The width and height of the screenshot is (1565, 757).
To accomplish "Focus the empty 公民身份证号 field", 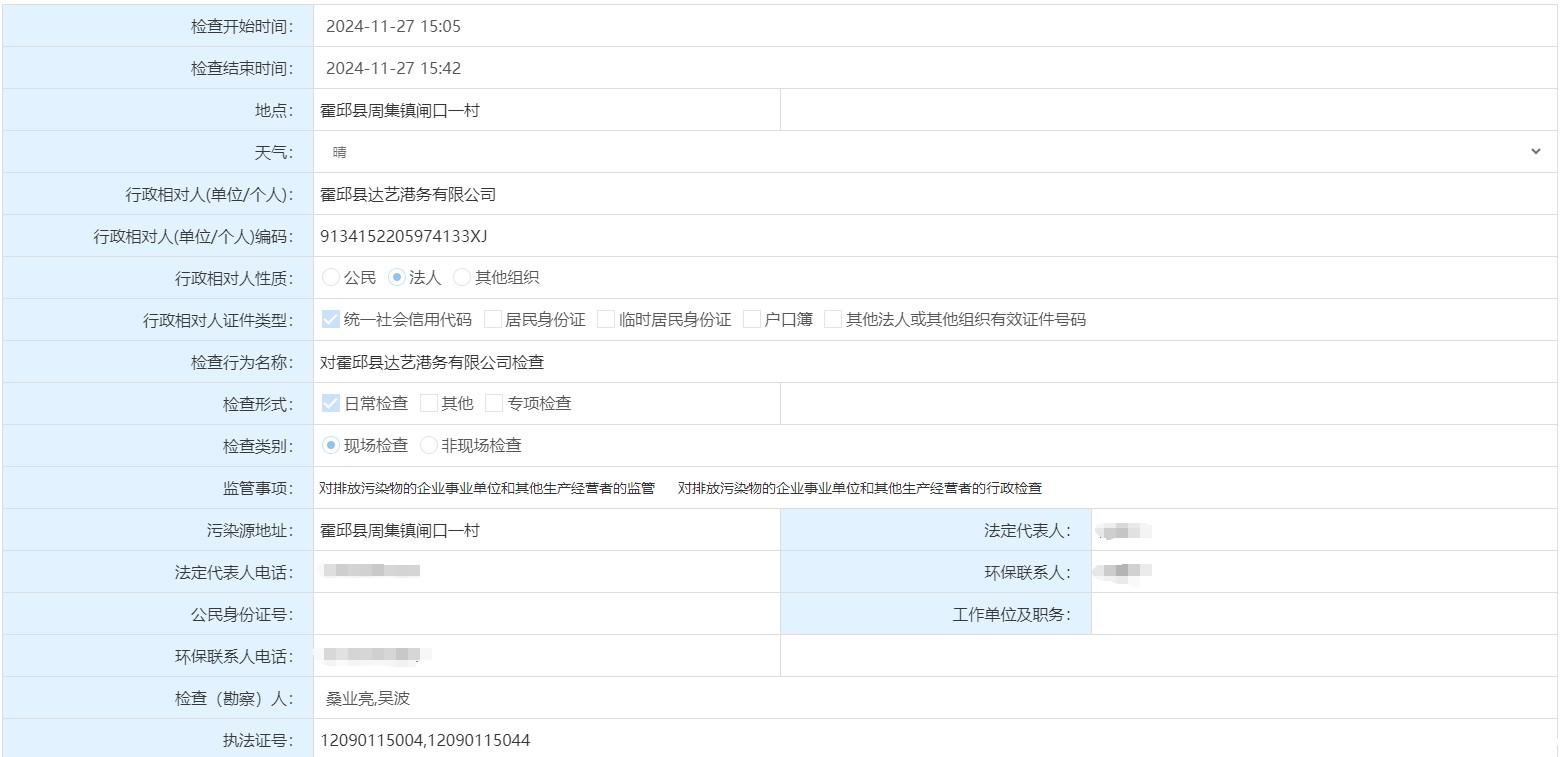I will 546,614.
